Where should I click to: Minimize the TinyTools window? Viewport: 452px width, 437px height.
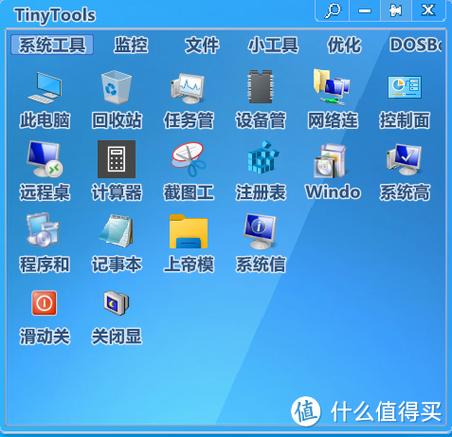point(365,11)
